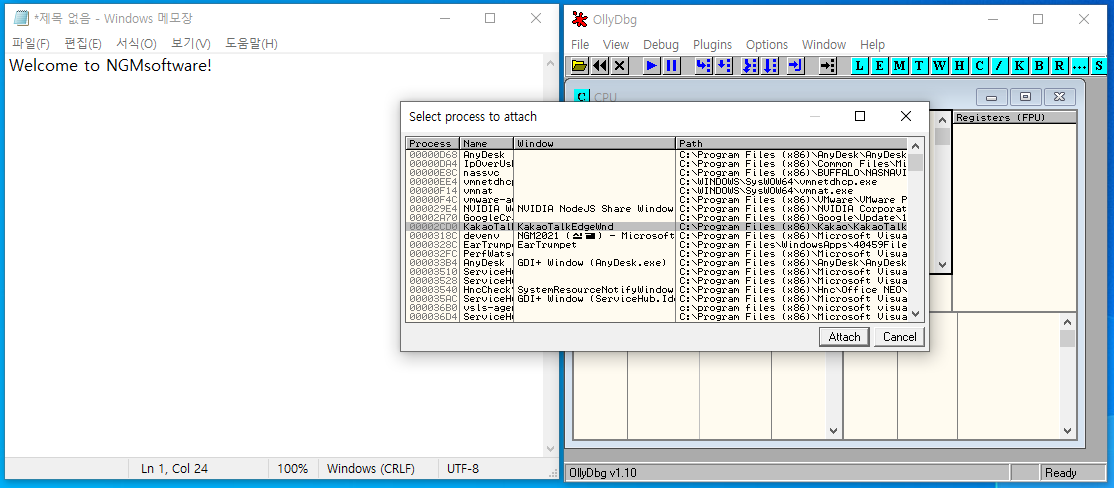Click the Cancel button in attach dialog
Screen dimensions: 1114x488
click(x=899, y=337)
